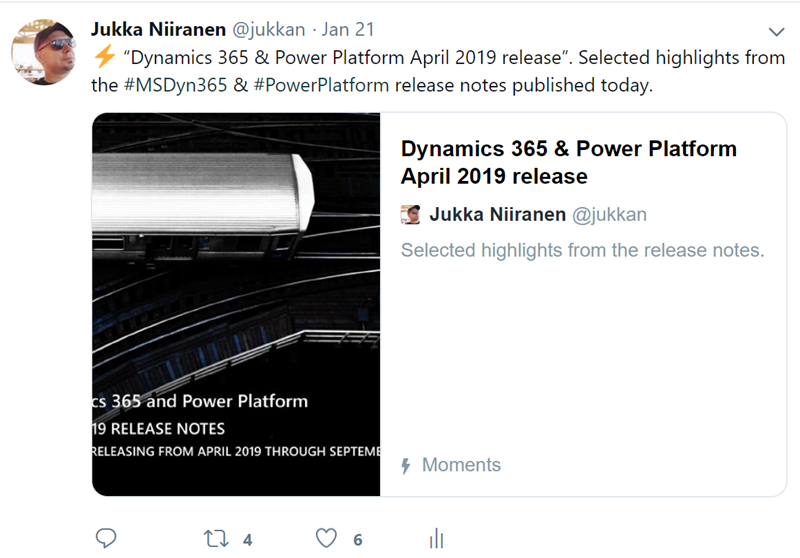Viewport: 800px width, 558px height.
Task: Click the Jukka Niiranen display name at top
Action: 158,30
